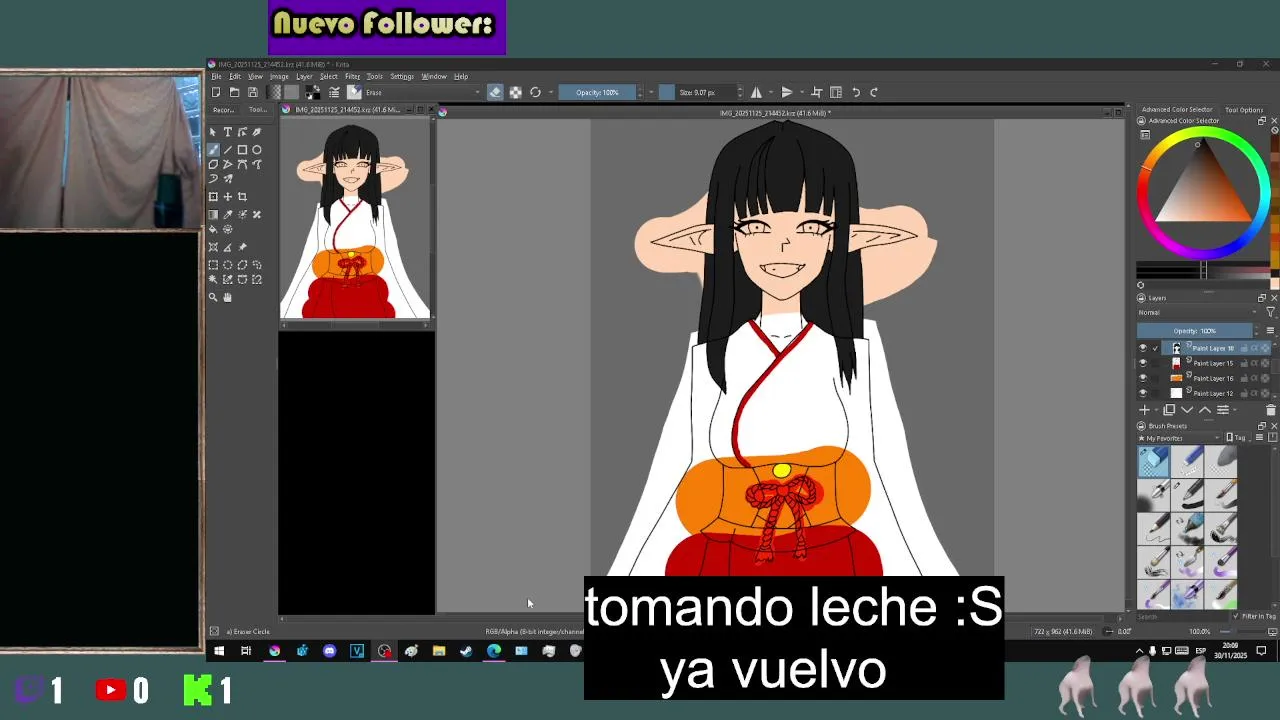The image size is (1280, 720).
Task: Open the Layer menu
Action: pyautogui.click(x=304, y=76)
